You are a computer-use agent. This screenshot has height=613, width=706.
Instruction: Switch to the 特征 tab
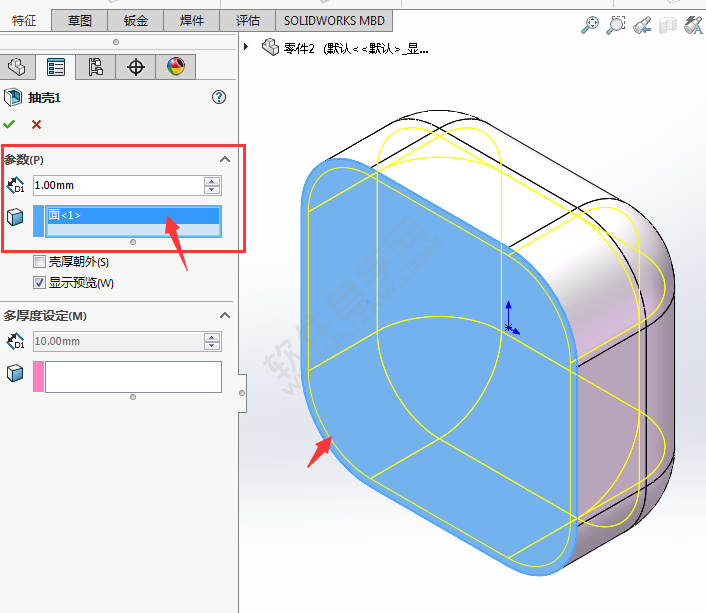point(24,21)
